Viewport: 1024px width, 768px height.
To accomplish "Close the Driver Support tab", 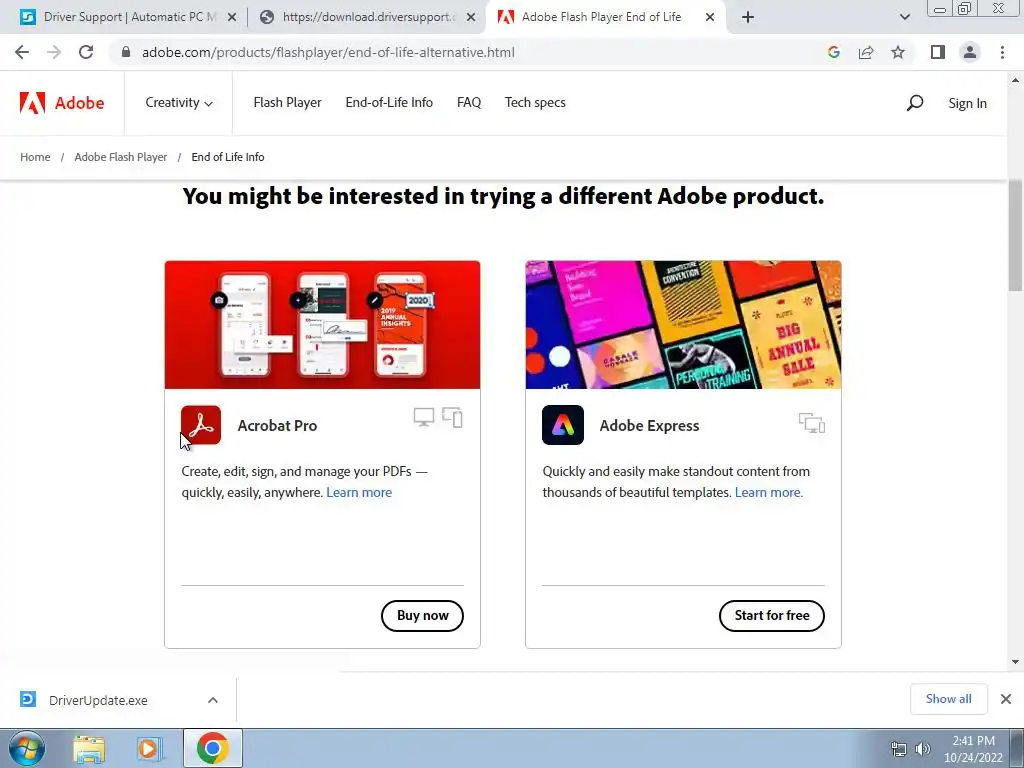I will pos(232,18).
